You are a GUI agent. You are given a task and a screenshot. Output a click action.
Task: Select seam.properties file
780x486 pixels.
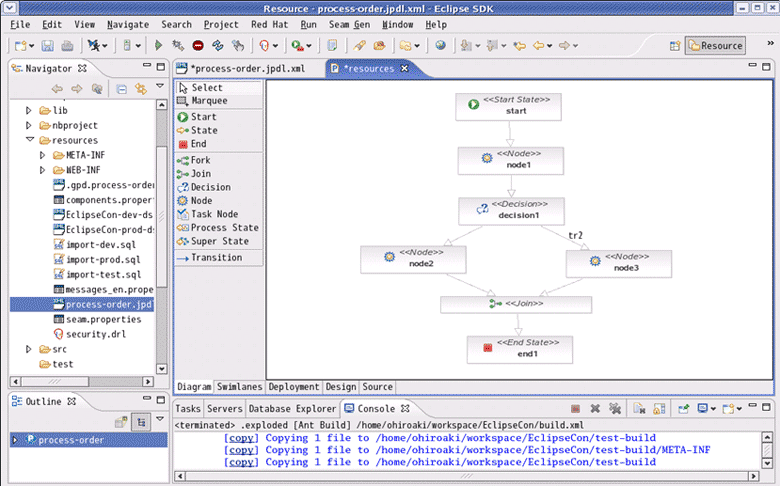tap(98, 319)
